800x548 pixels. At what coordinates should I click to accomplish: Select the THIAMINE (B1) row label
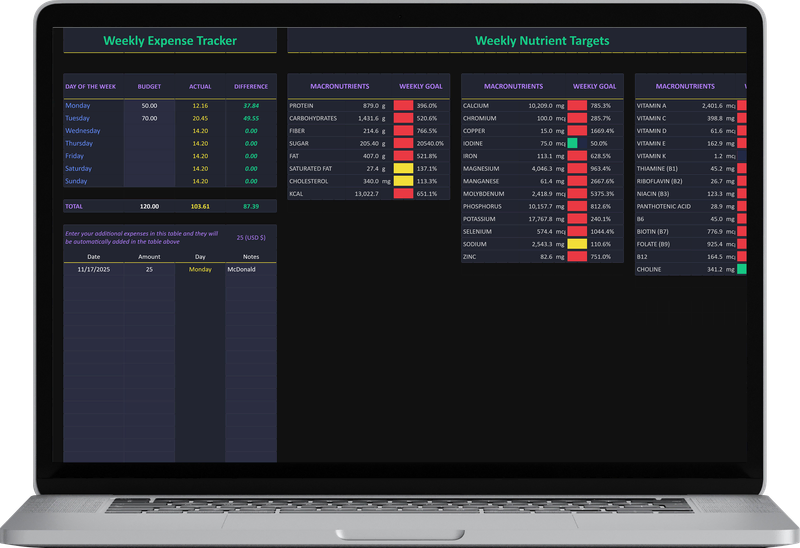pos(657,168)
